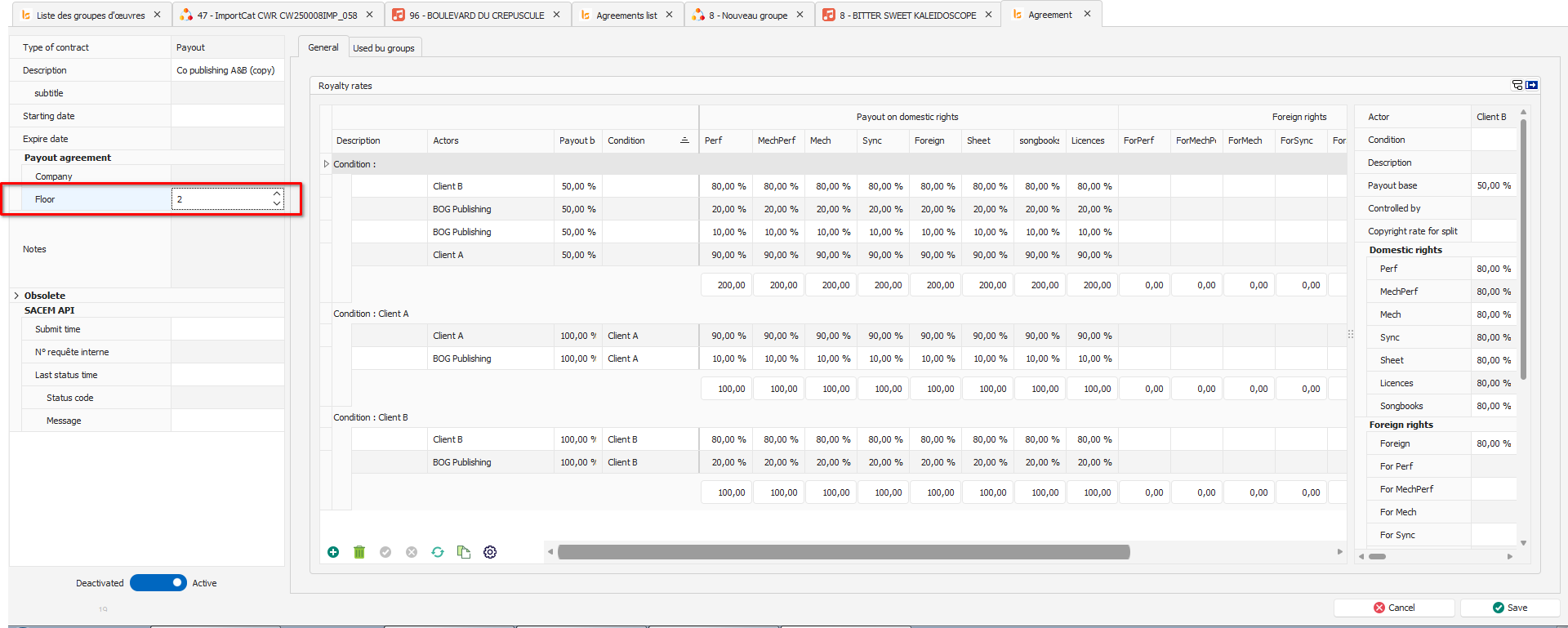Toggle the Deactivated/Active switch
This screenshot has width=1568, height=628.
point(158,582)
